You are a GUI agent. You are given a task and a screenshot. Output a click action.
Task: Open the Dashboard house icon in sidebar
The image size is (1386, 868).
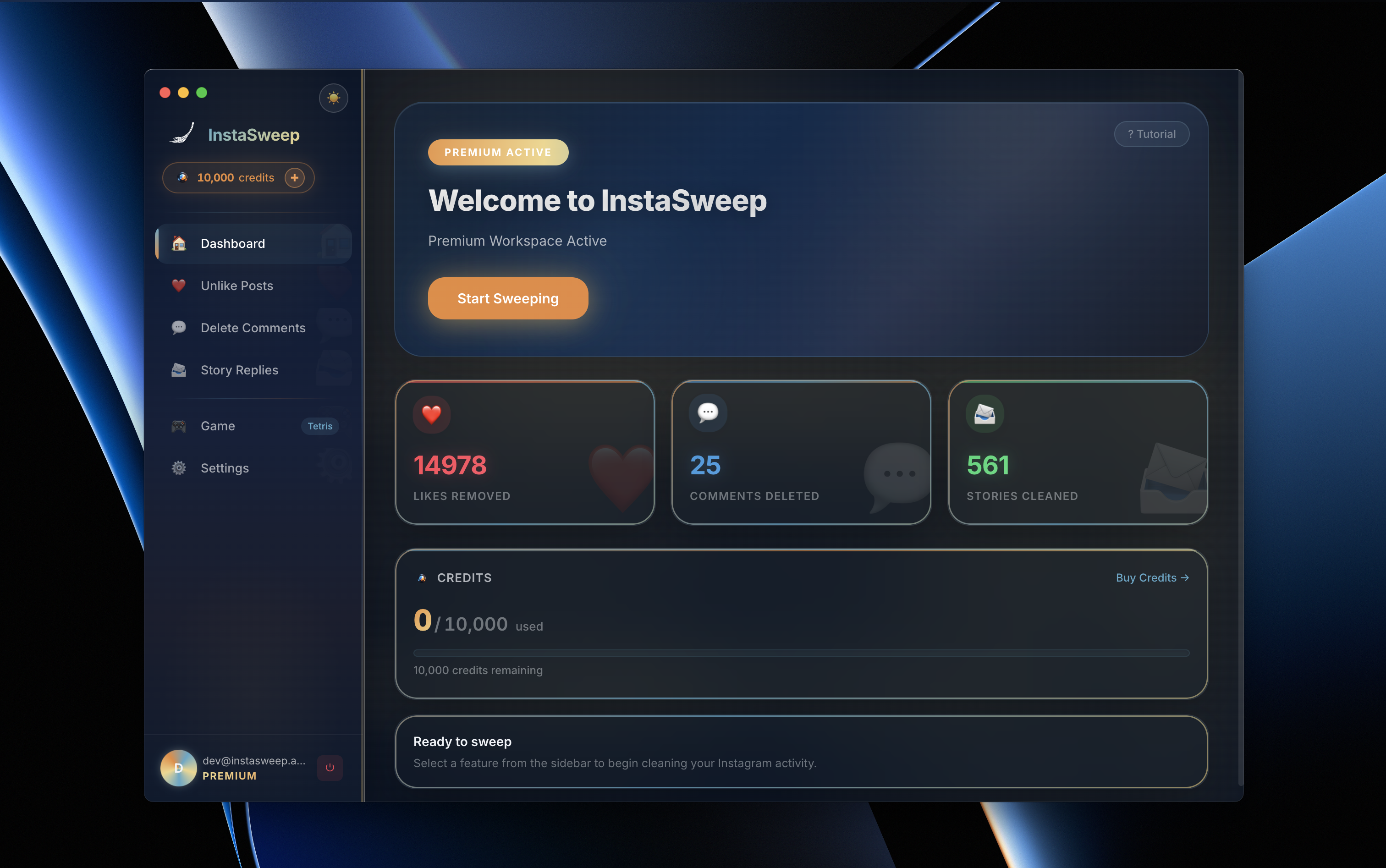click(179, 243)
